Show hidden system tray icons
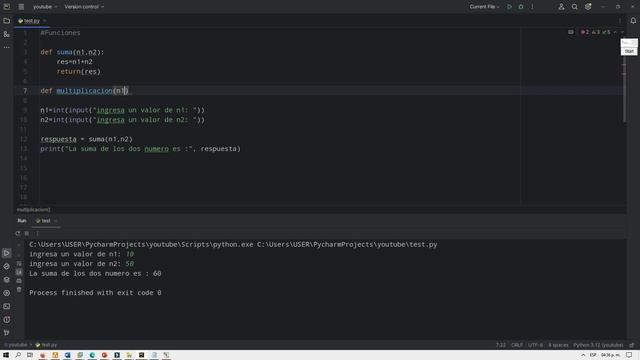The image size is (640, 360). [x=583, y=355]
